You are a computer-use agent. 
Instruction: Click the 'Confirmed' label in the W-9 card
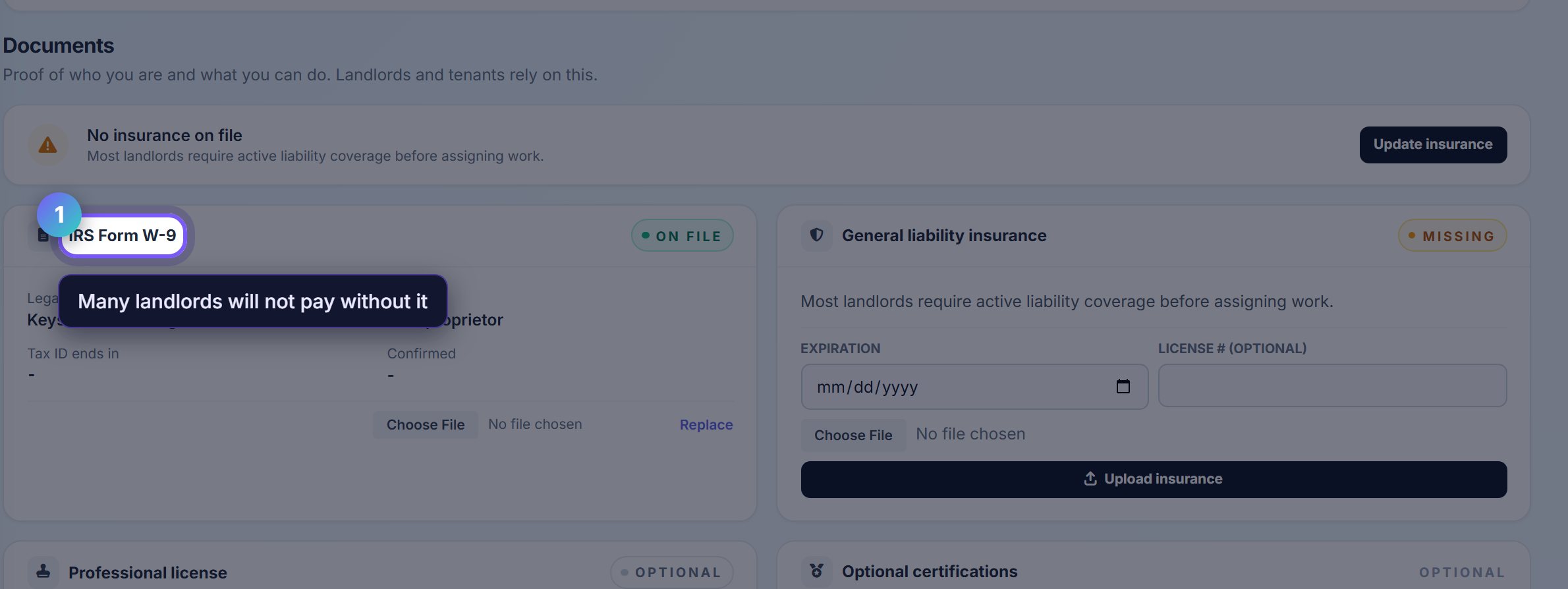421,353
